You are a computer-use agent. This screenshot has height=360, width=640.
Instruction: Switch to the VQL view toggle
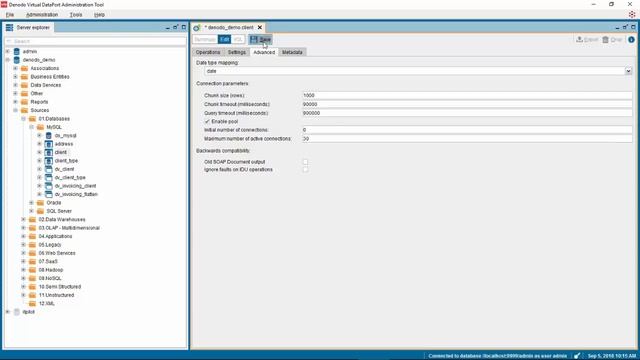[x=238, y=40]
